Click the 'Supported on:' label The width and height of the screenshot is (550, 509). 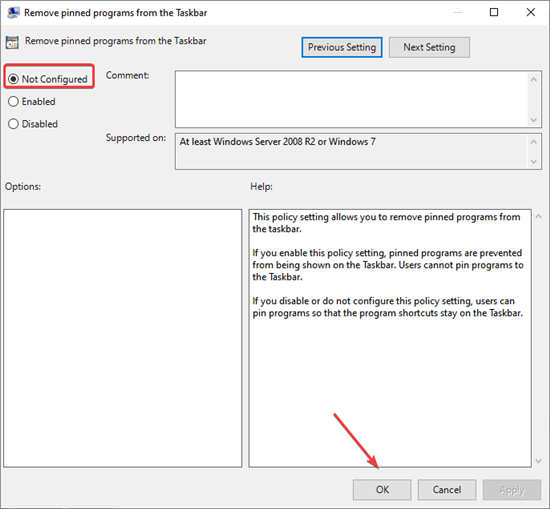click(136, 138)
